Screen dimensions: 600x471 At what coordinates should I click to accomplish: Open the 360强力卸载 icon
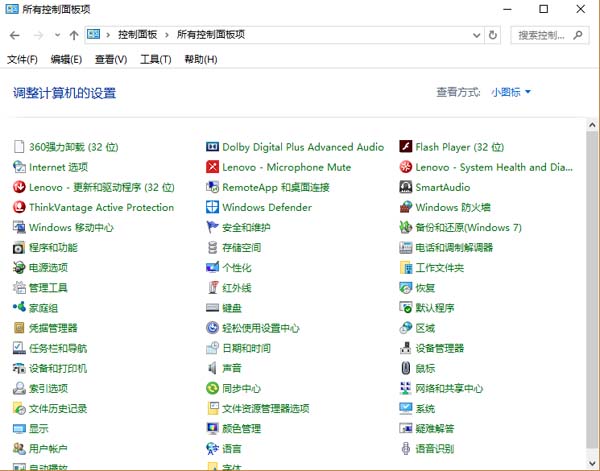coord(19,147)
